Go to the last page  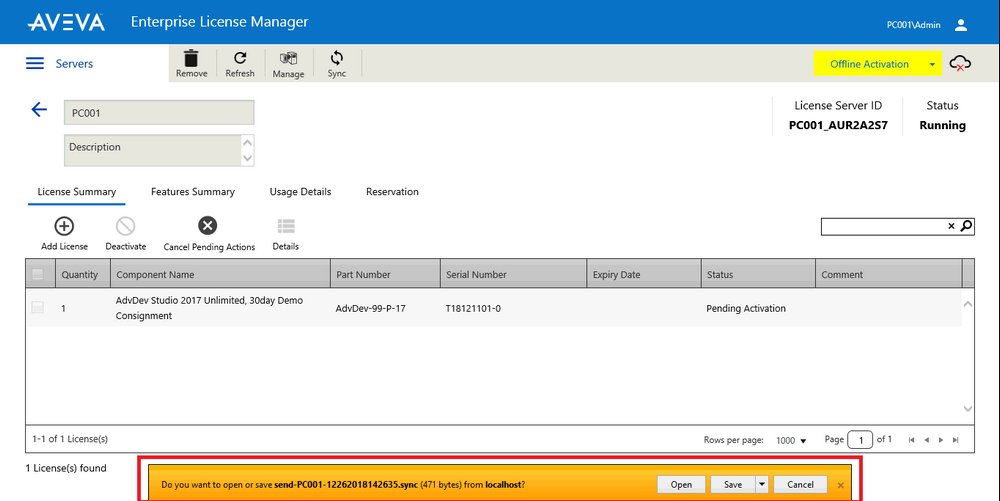tap(955, 440)
